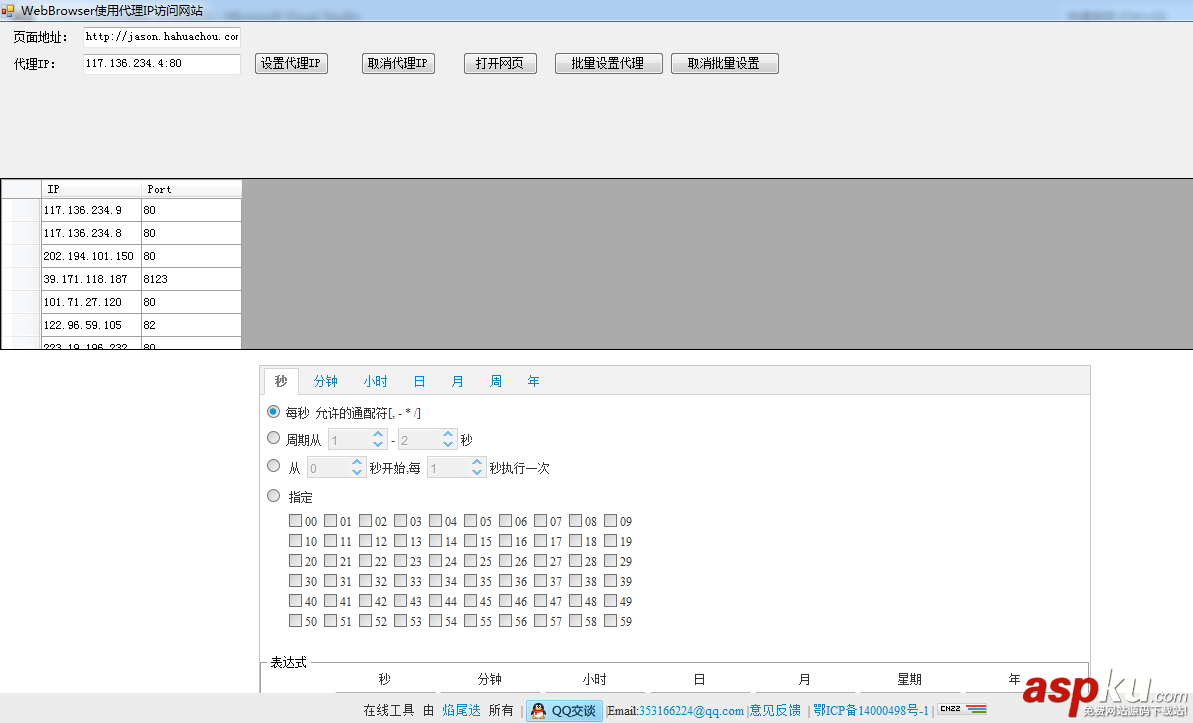
Task: Increment the 秒开始 start value stepper
Action: point(357,461)
